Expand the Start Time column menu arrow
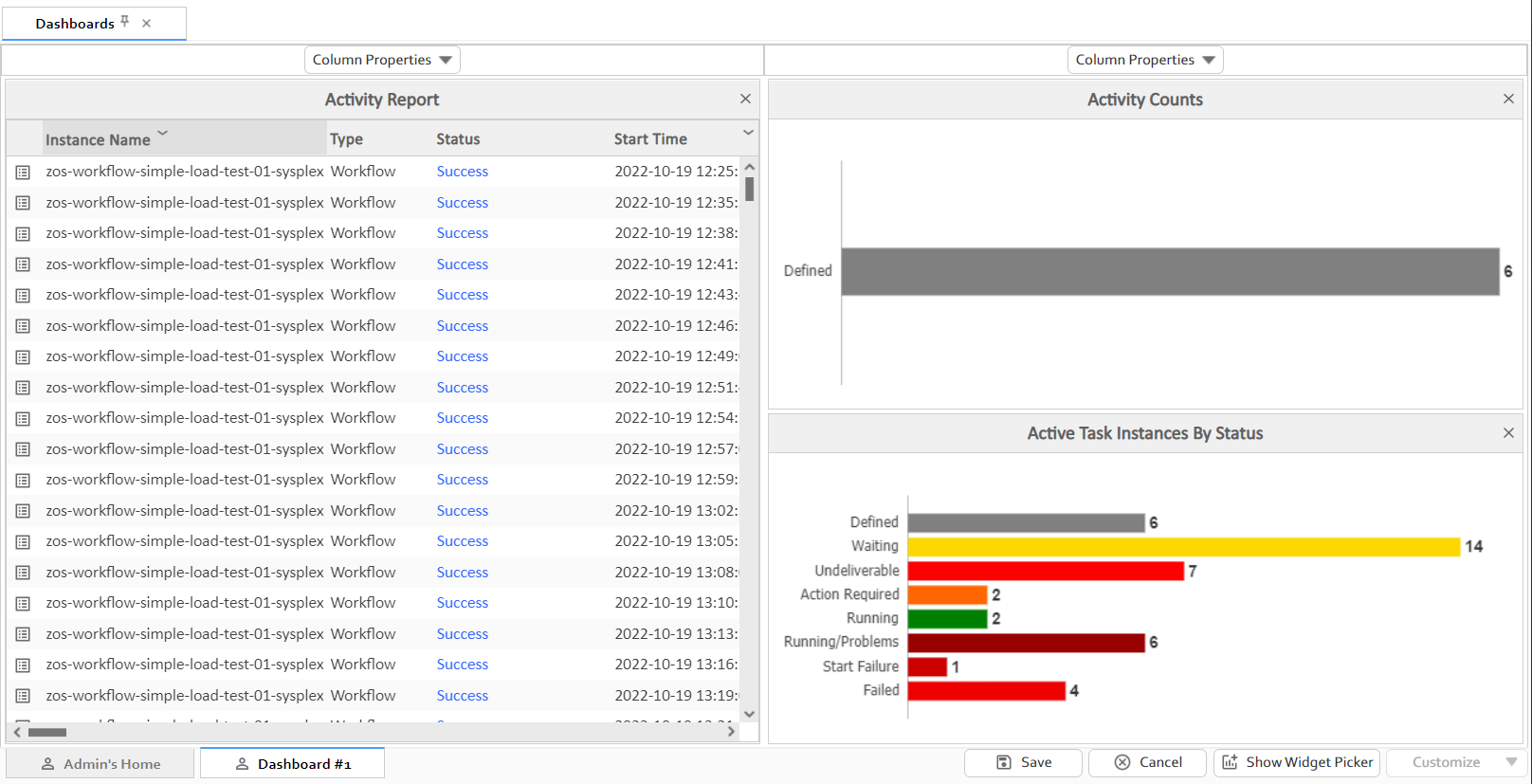 [x=748, y=133]
